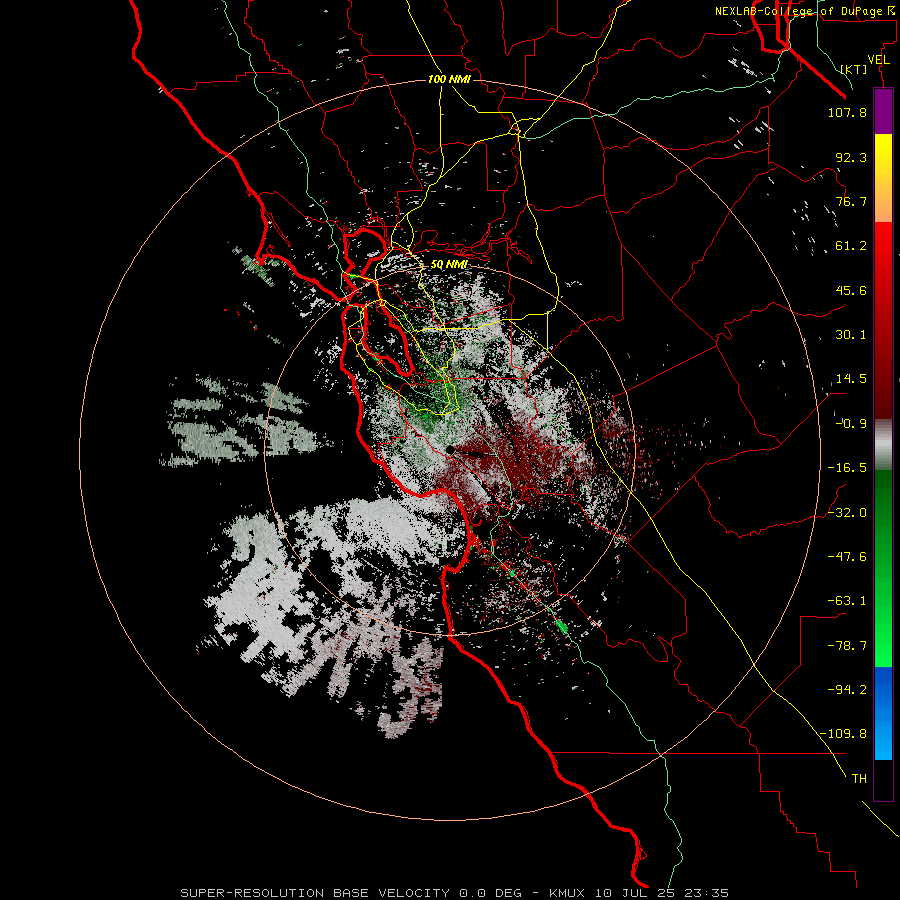Select the 107.8 legend value

(847, 112)
